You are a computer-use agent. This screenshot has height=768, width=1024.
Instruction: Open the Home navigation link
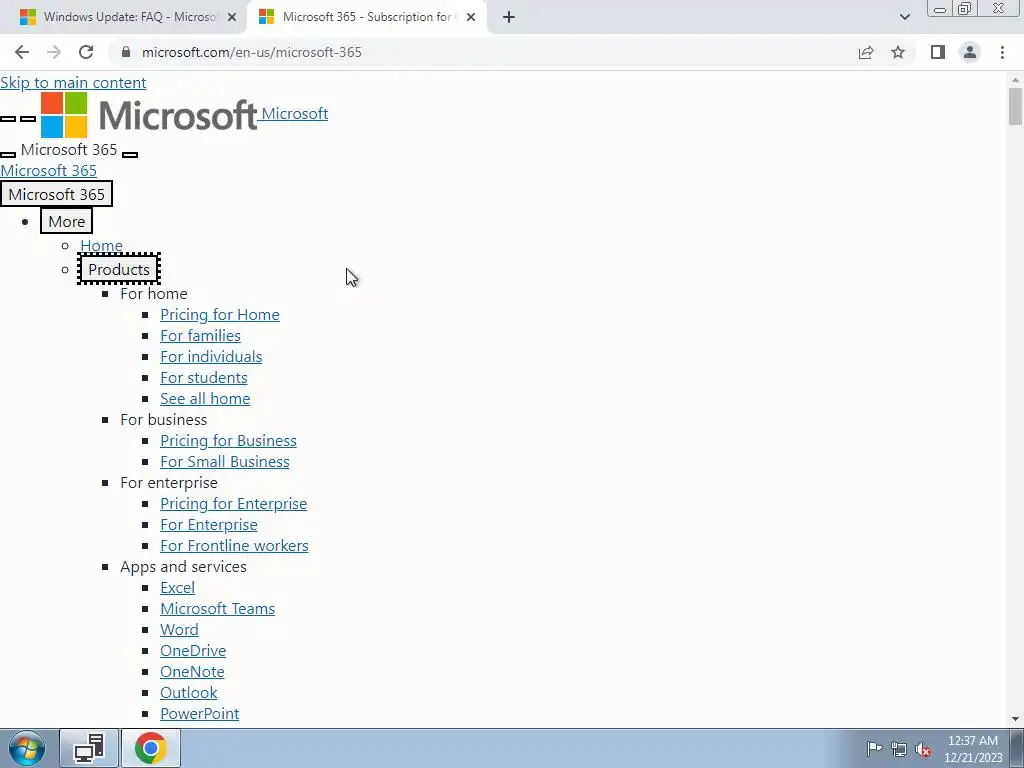[x=101, y=246]
